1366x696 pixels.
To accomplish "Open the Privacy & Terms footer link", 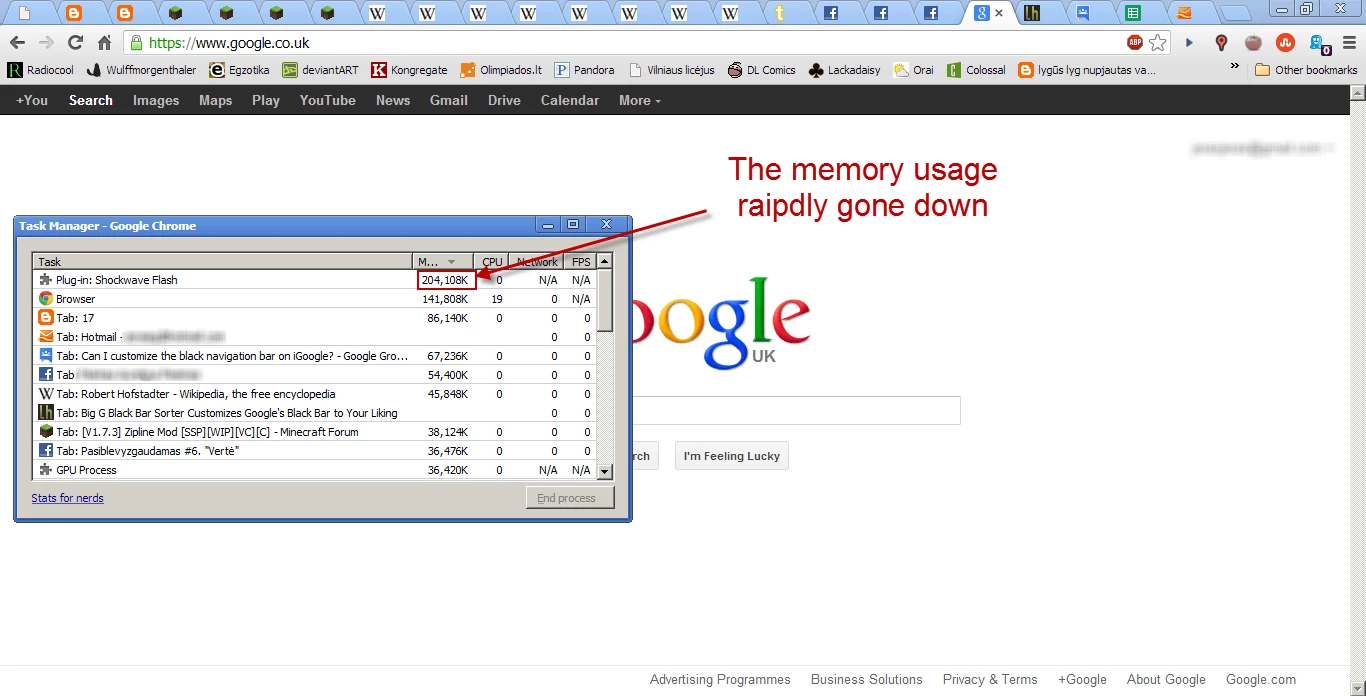I will coord(990,679).
